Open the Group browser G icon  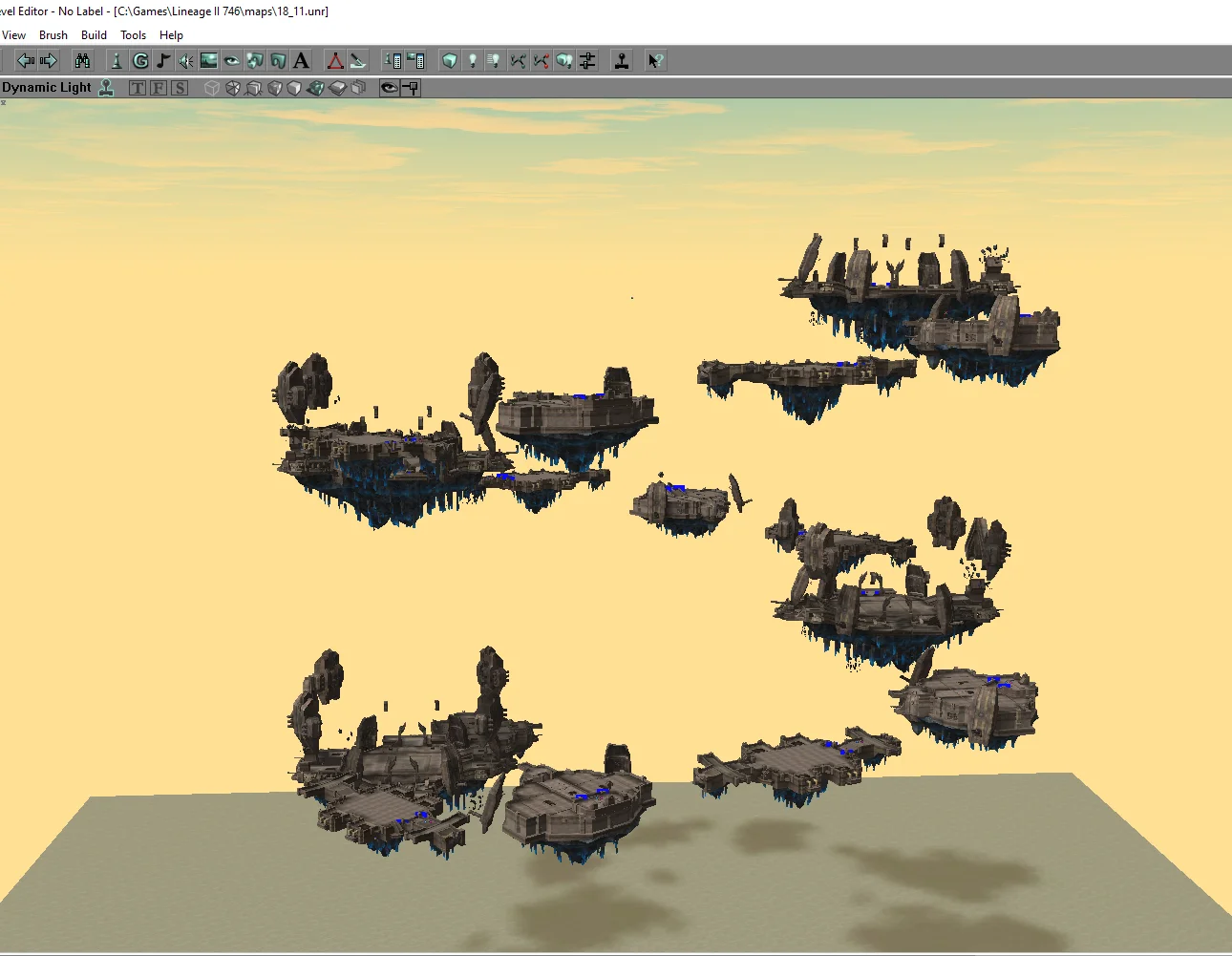140,61
